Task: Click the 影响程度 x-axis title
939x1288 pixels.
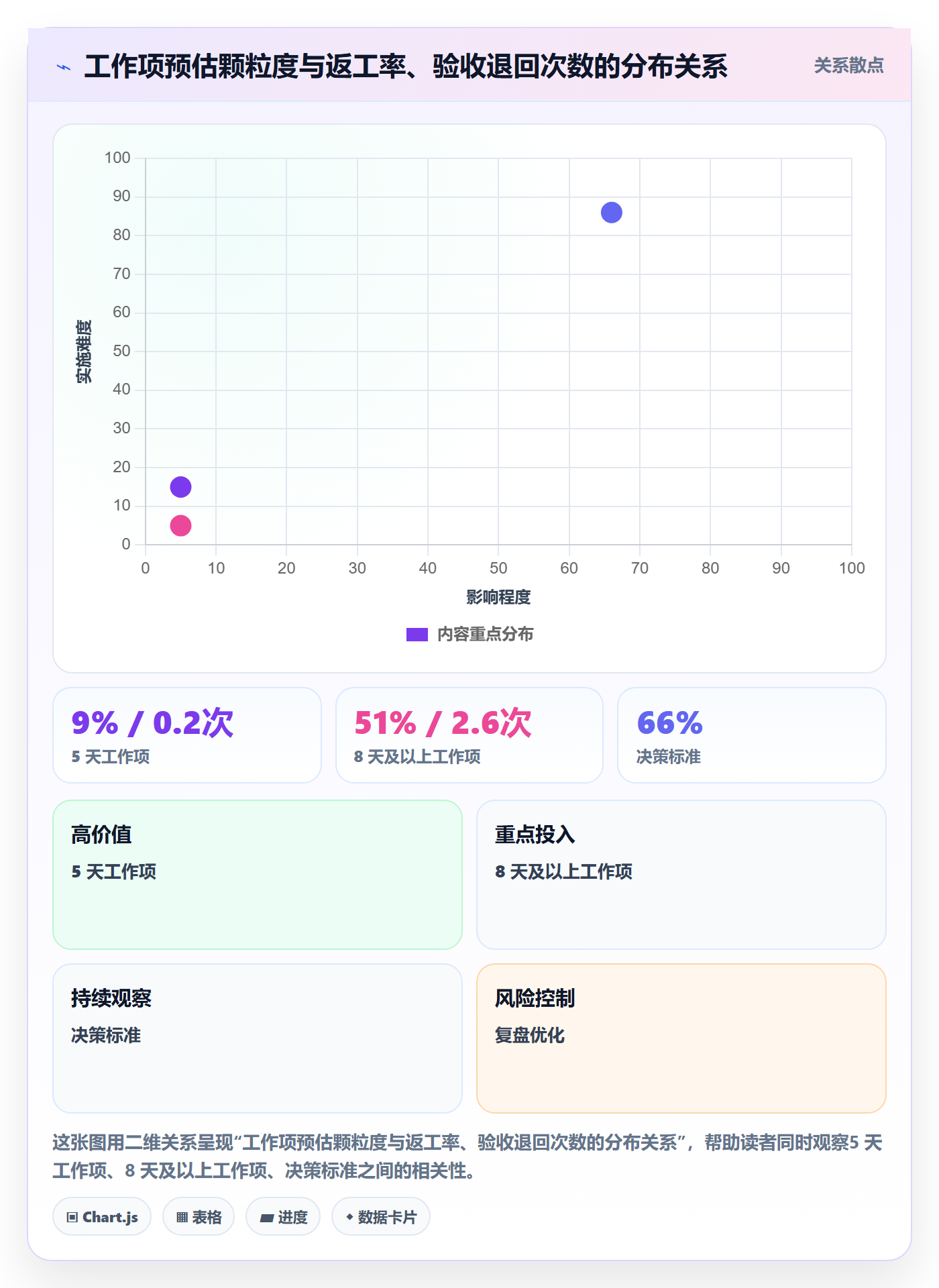Action: pyautogui.click(x=498, y=597)
